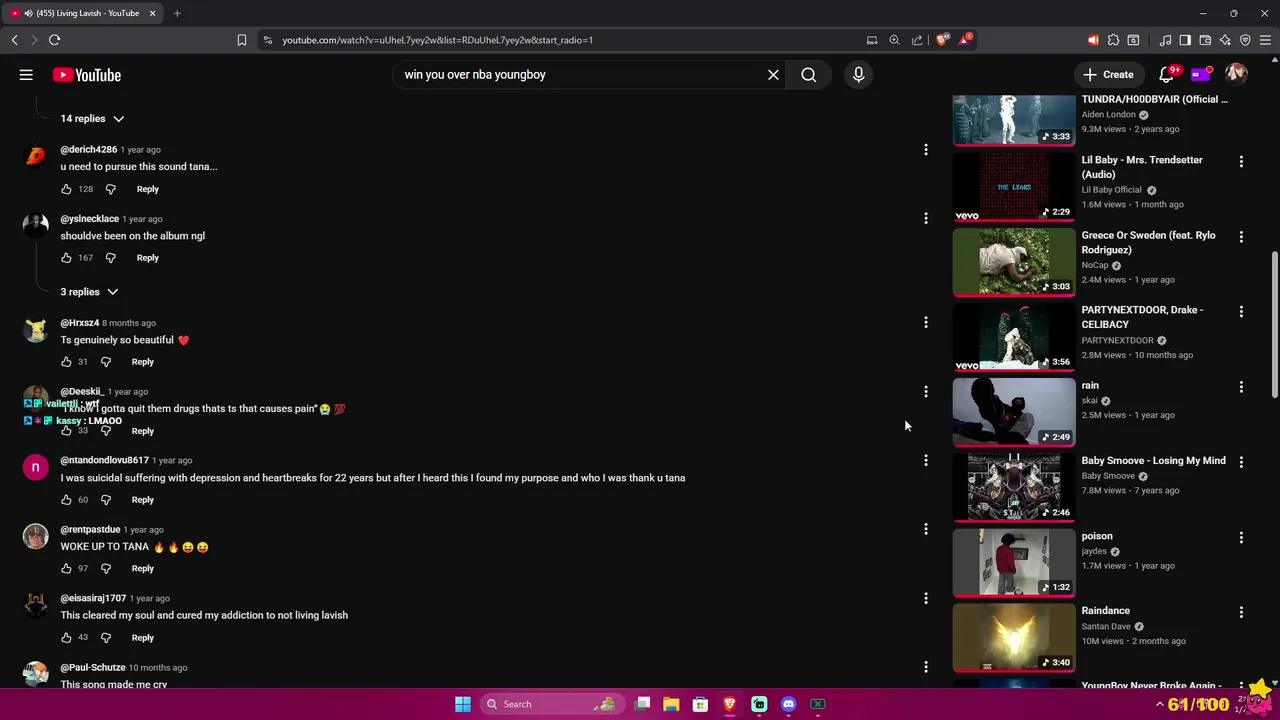The height and width of the screenshot is (720, 1280).
Task: Open the browser hamburger main menu
Action: tap(1265, 40)
